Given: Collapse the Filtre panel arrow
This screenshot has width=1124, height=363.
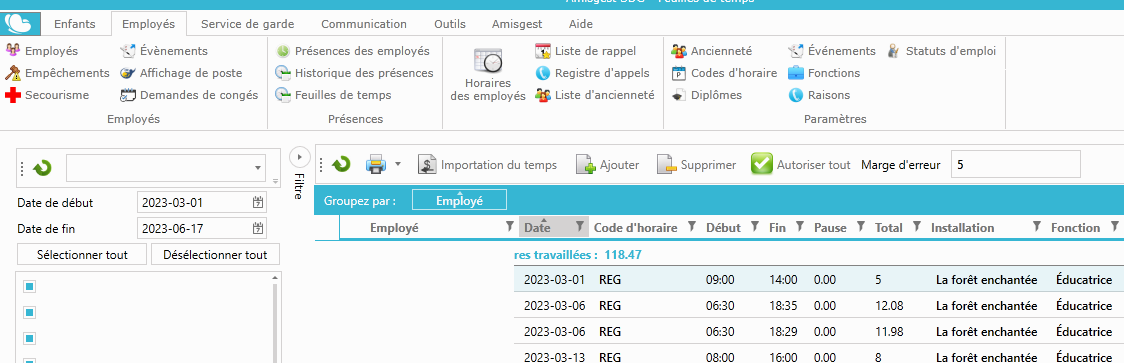Looking at the screenshot, I should click(299, 156).
